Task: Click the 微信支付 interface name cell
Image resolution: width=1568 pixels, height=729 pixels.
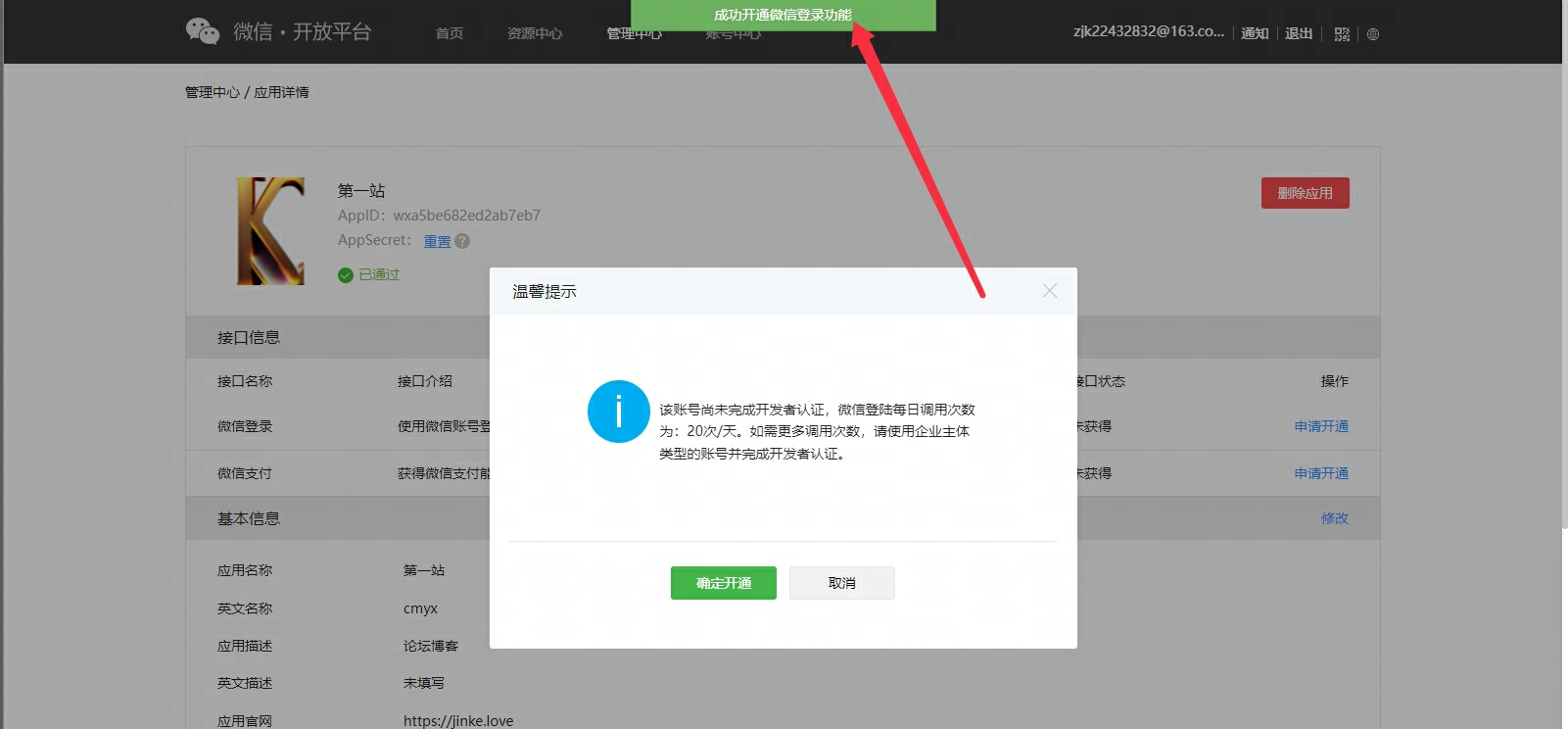Action: [245, 473]
